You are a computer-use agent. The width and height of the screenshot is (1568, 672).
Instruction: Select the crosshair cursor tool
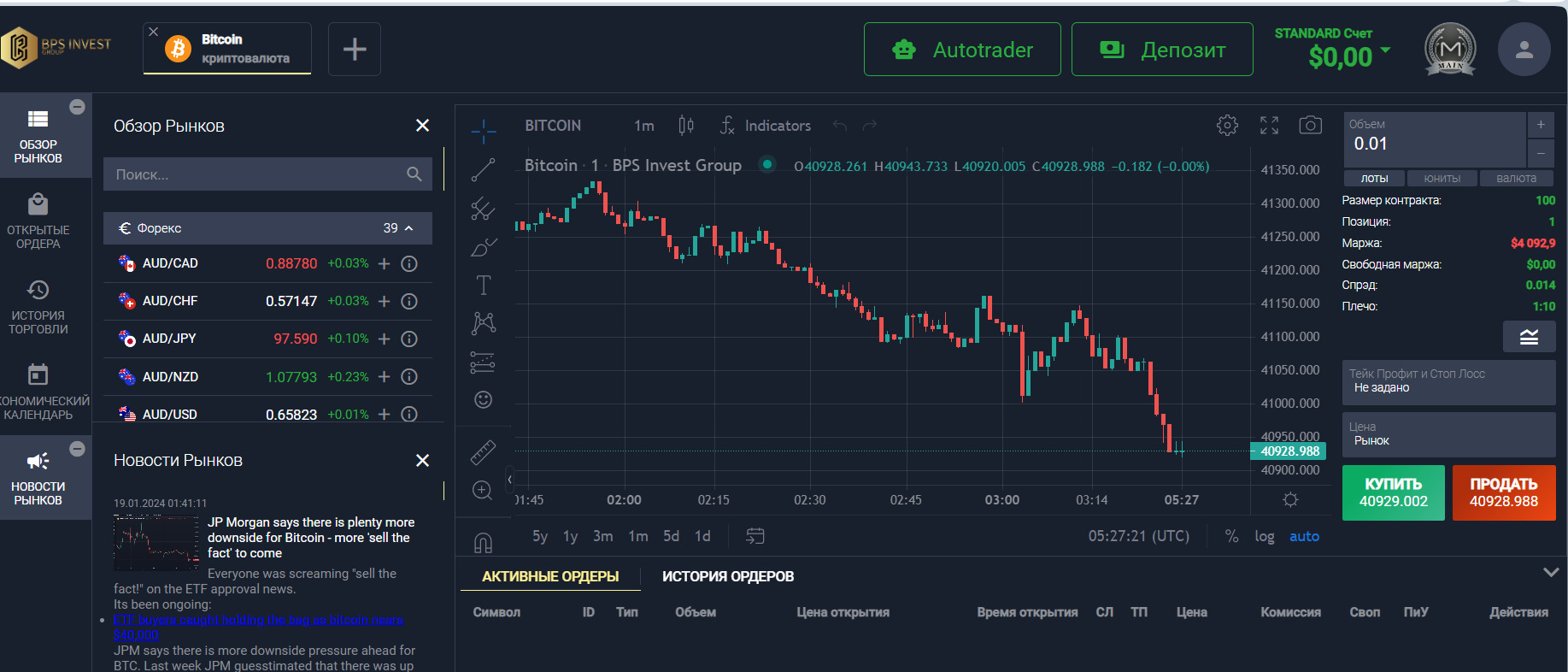tap(484, 131)
